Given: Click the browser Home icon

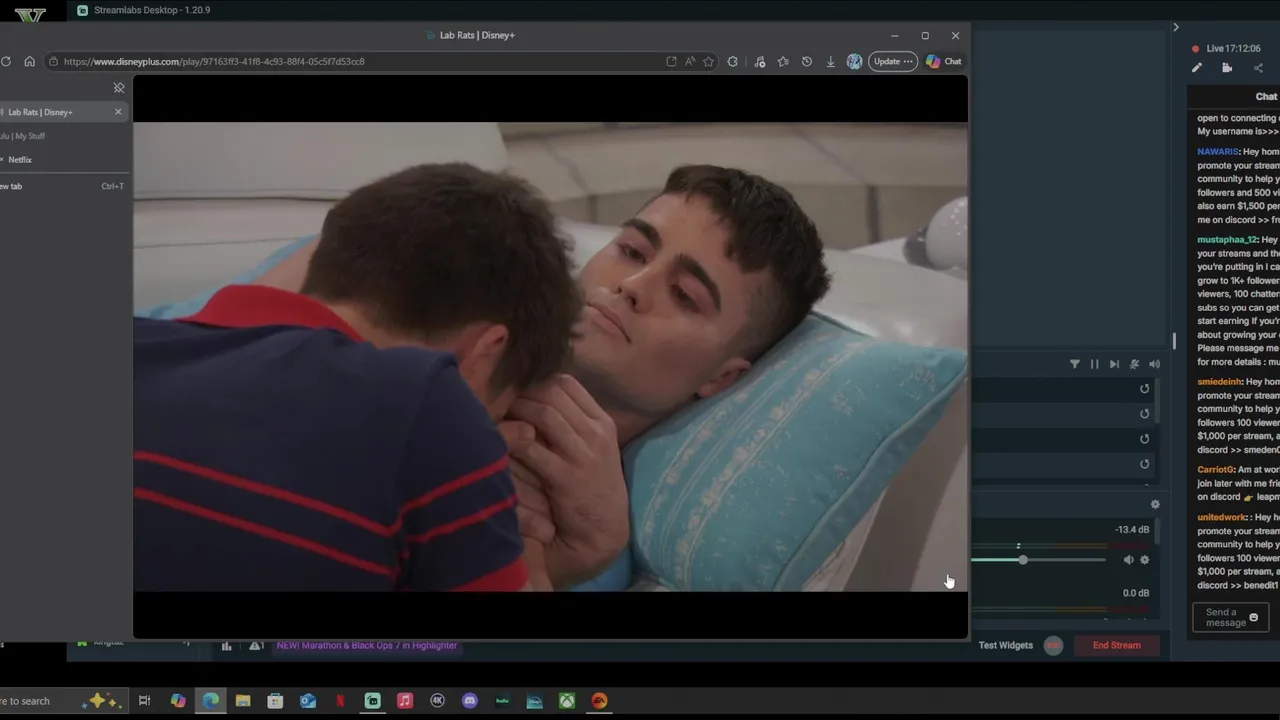Looking at the screenshot, I should point(29,61).
